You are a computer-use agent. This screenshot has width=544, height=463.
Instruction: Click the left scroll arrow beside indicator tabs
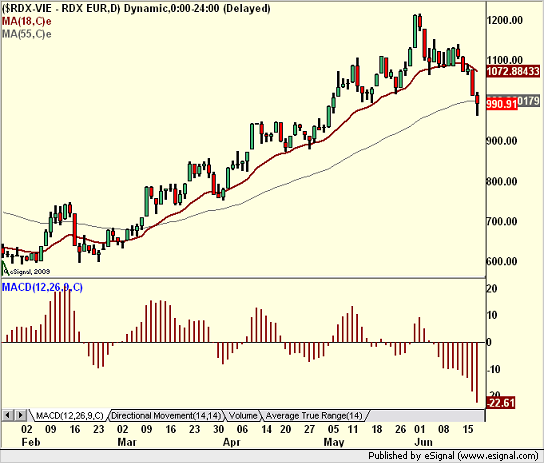(x=8, y=415)
